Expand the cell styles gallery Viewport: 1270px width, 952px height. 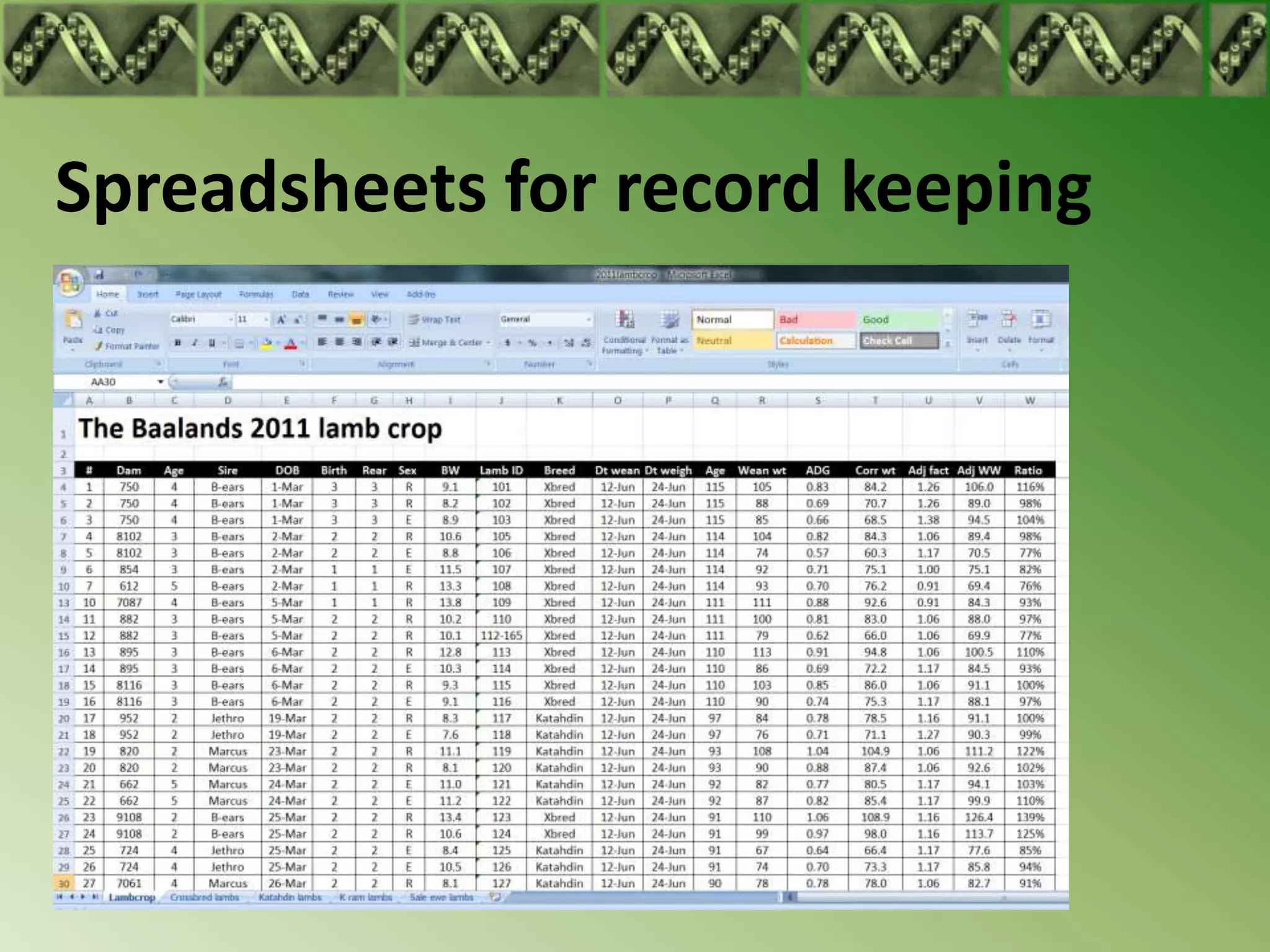pos(947,344)
